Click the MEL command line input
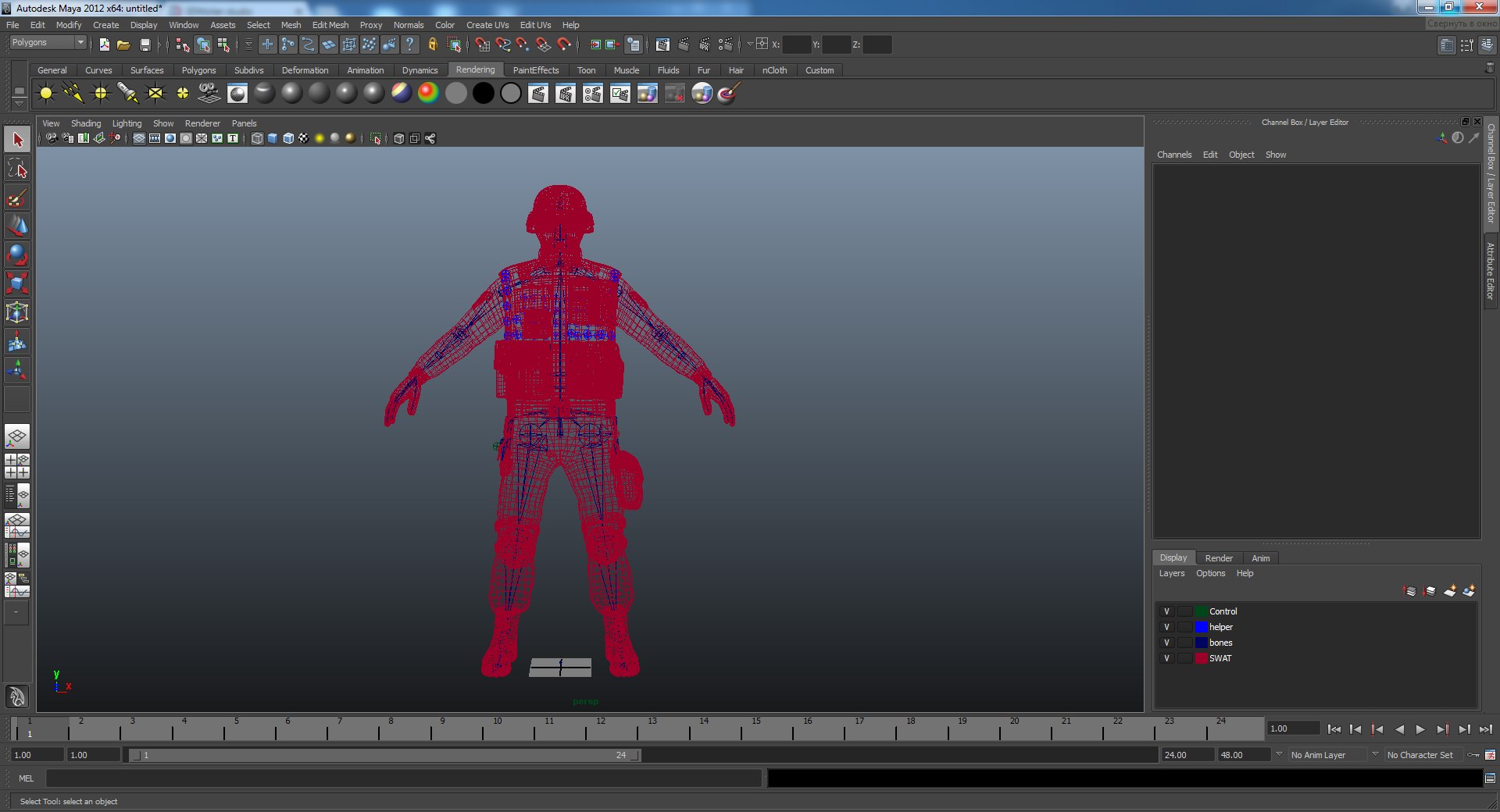1500x812 pixels. pos(403,778)
